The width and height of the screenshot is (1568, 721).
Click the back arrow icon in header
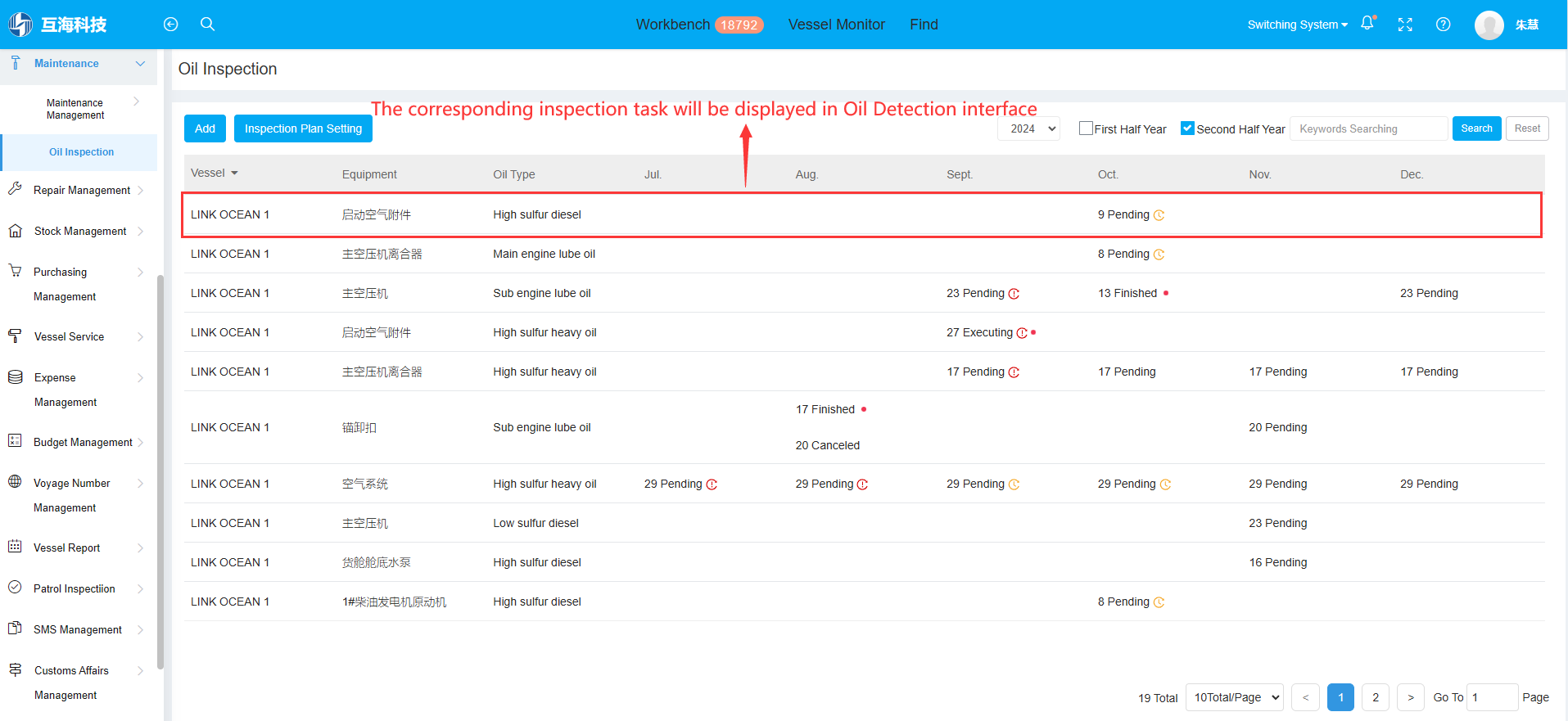170,25
